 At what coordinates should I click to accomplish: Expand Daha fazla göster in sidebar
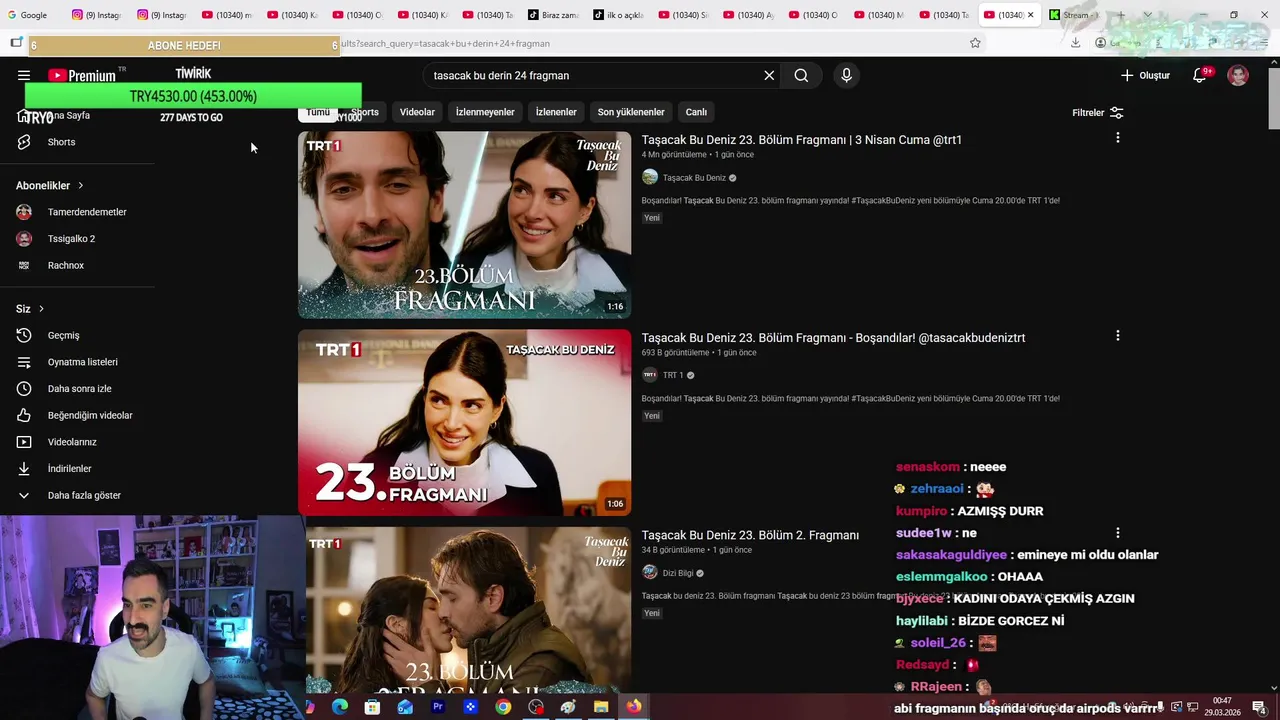[84, 495]
